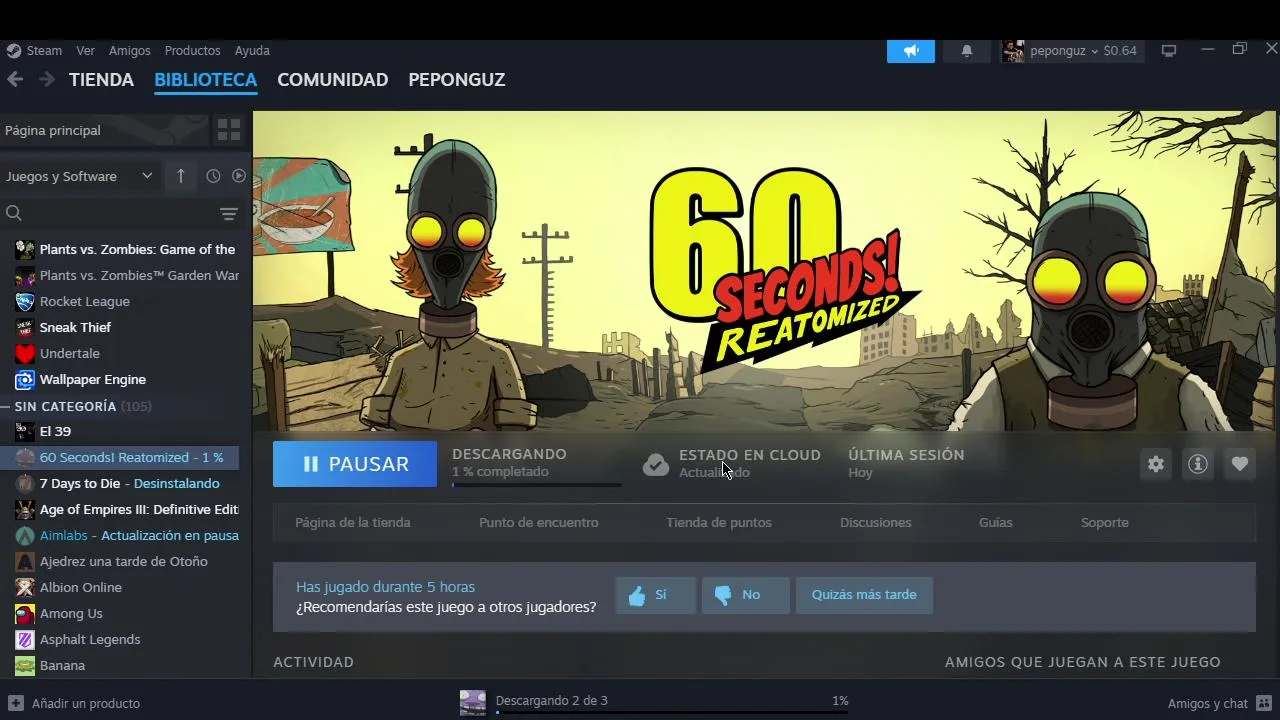1280x720 pixels.
Task: Open the PEPONGUZ profile tab
Action: 457,80
